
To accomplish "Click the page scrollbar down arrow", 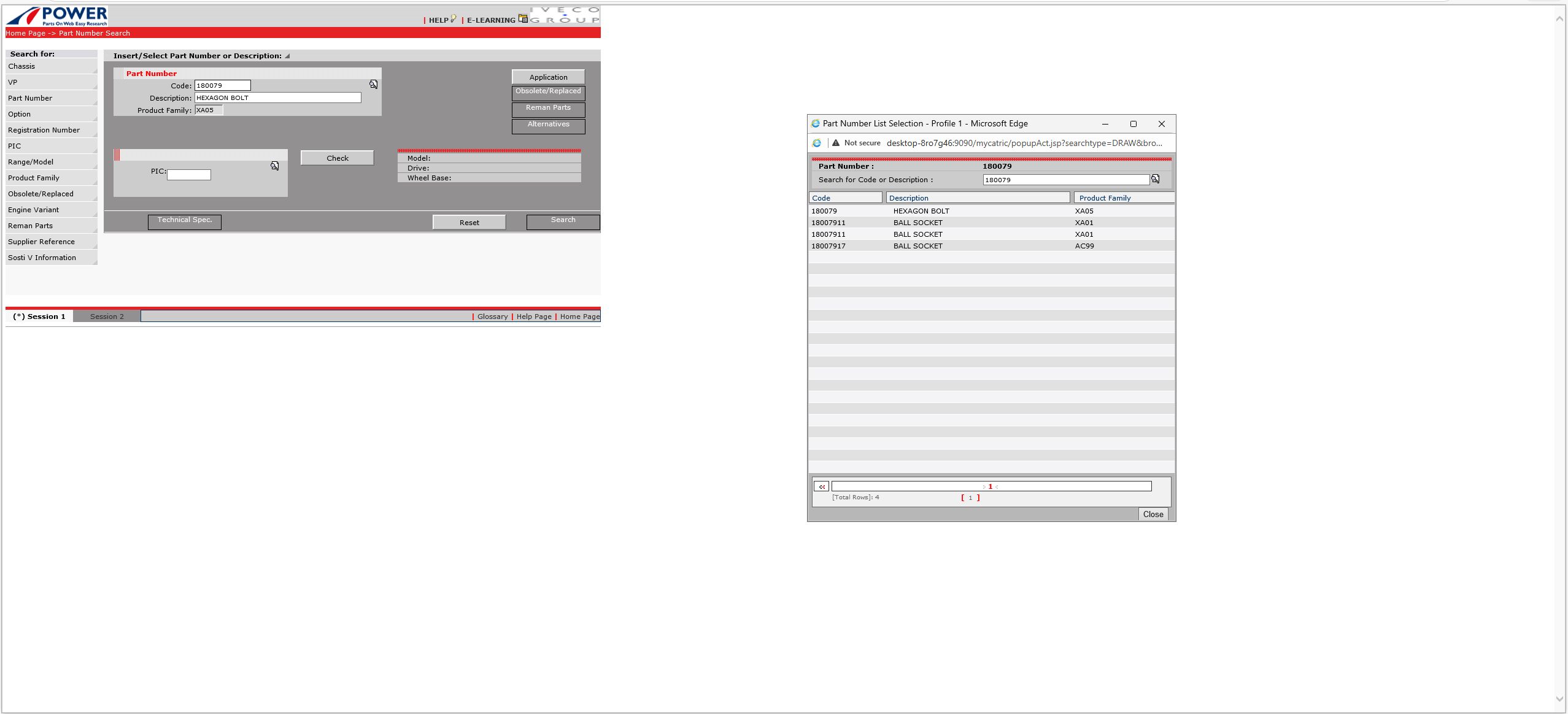I will [x=1559, y=699].
